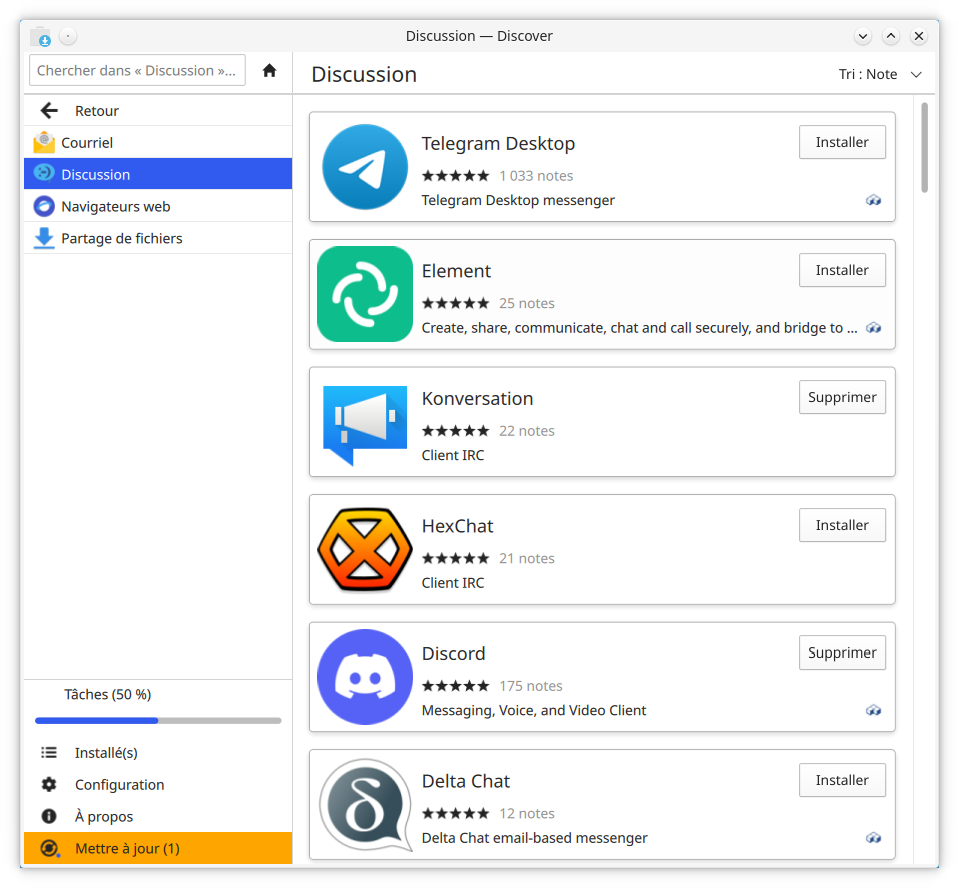Image resolution: width=959 pixels, height=888 pixels.
Task: Click the 21 notes rating text
Action: pyautogui.click(x=527, y=558)
